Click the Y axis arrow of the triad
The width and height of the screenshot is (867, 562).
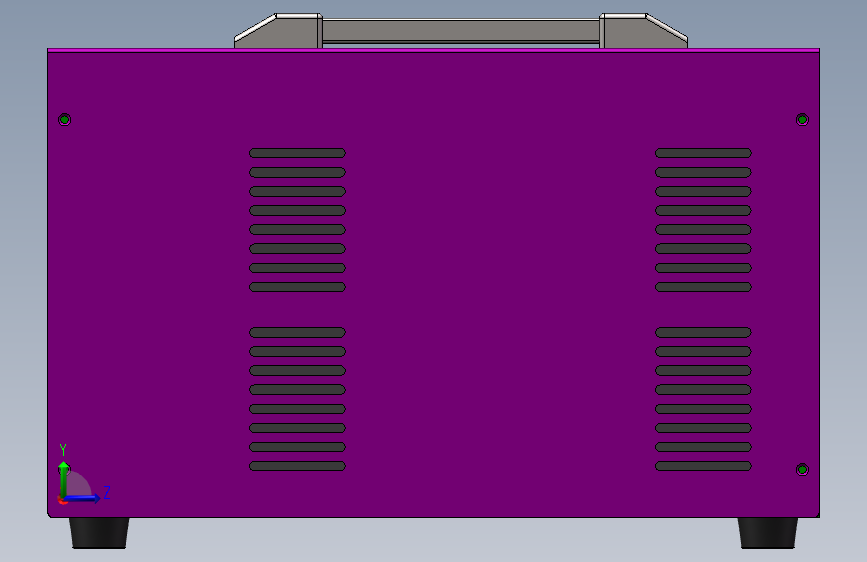click(64, 479)
